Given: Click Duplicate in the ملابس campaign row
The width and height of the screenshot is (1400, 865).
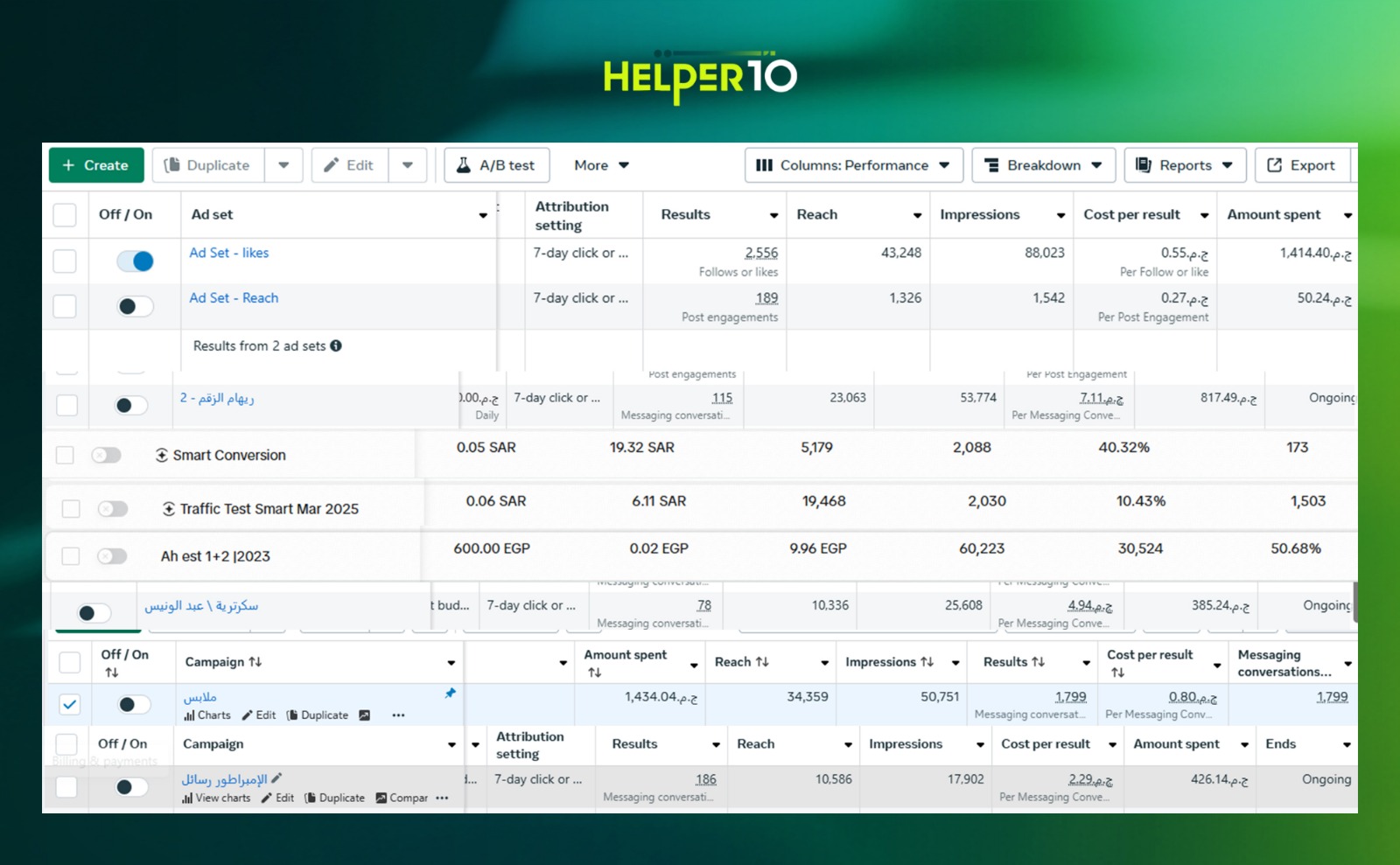Looking at the screenshot, I should tap(317, 715).
